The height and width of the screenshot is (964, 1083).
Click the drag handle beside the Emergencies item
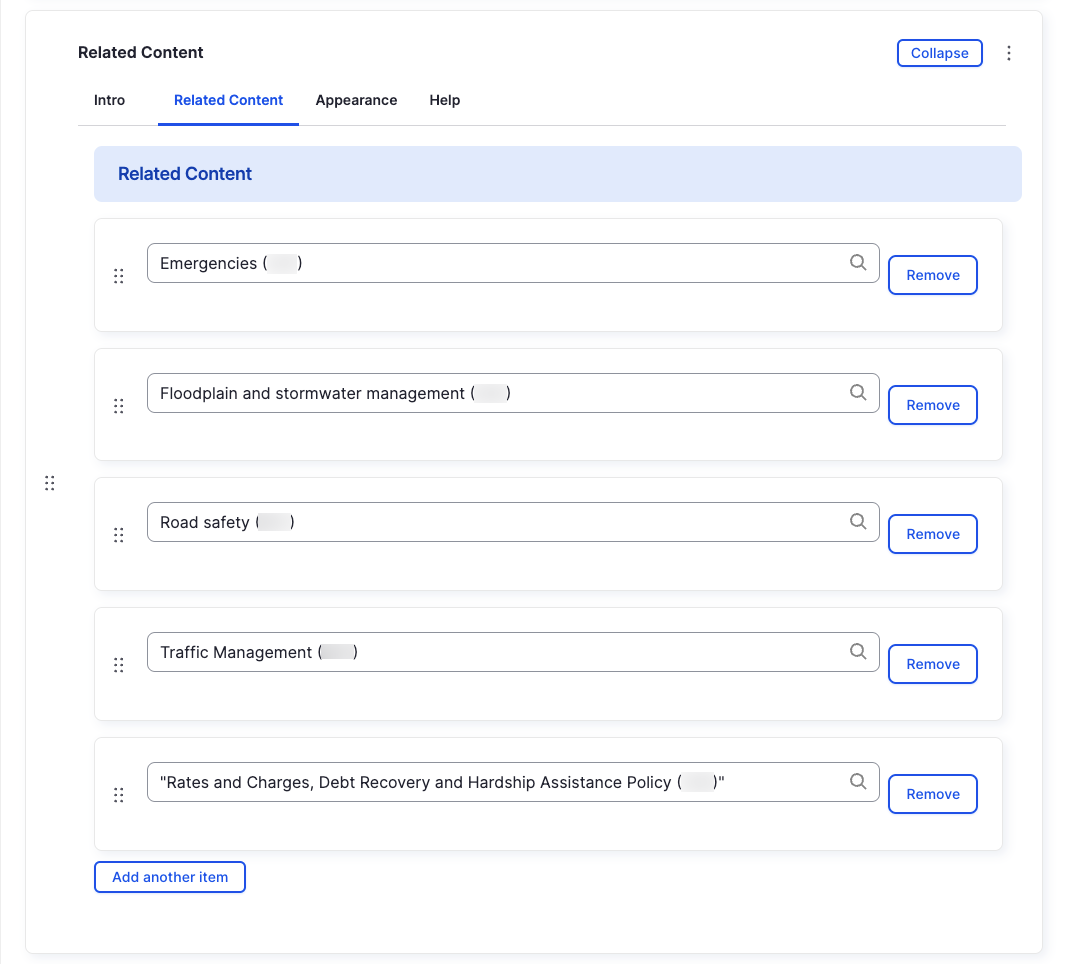tap(118, 275)
